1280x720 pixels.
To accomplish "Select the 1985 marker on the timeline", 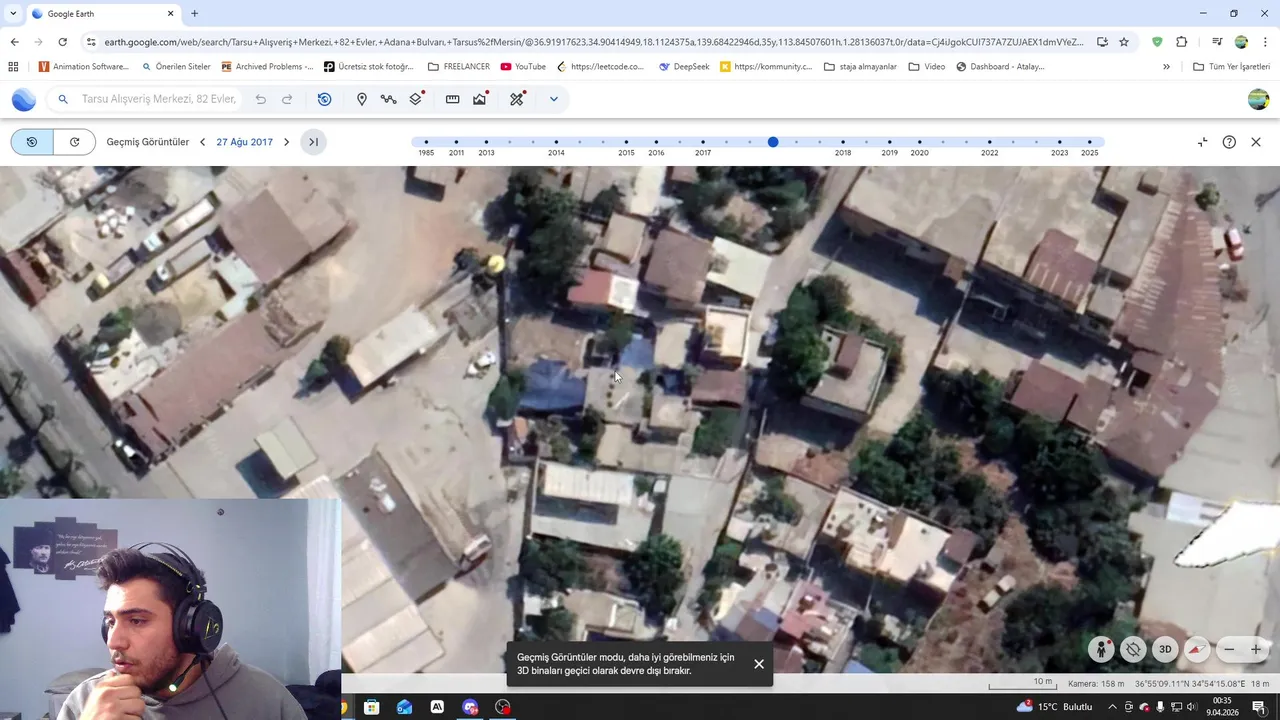I will coord(426,142).
